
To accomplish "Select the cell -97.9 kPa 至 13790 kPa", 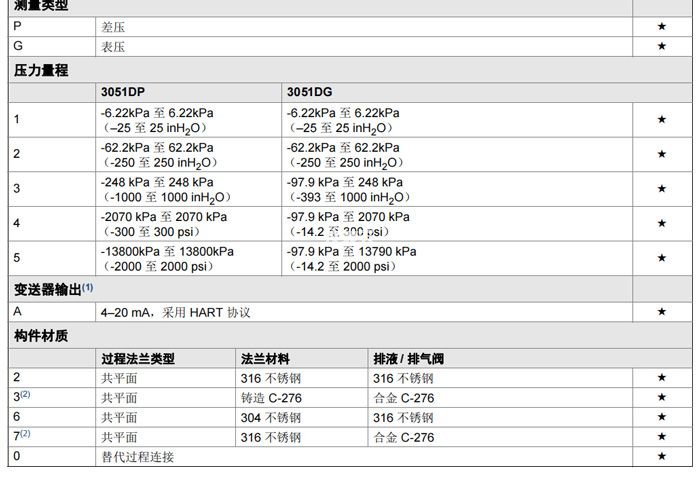I will coord(457,258).
